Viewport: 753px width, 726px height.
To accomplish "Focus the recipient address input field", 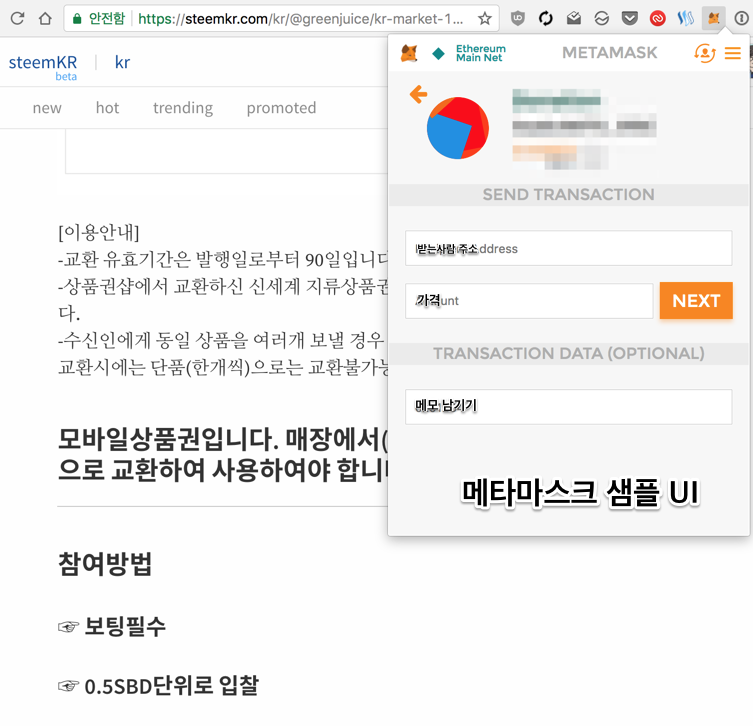I will (x=569, y=248).
